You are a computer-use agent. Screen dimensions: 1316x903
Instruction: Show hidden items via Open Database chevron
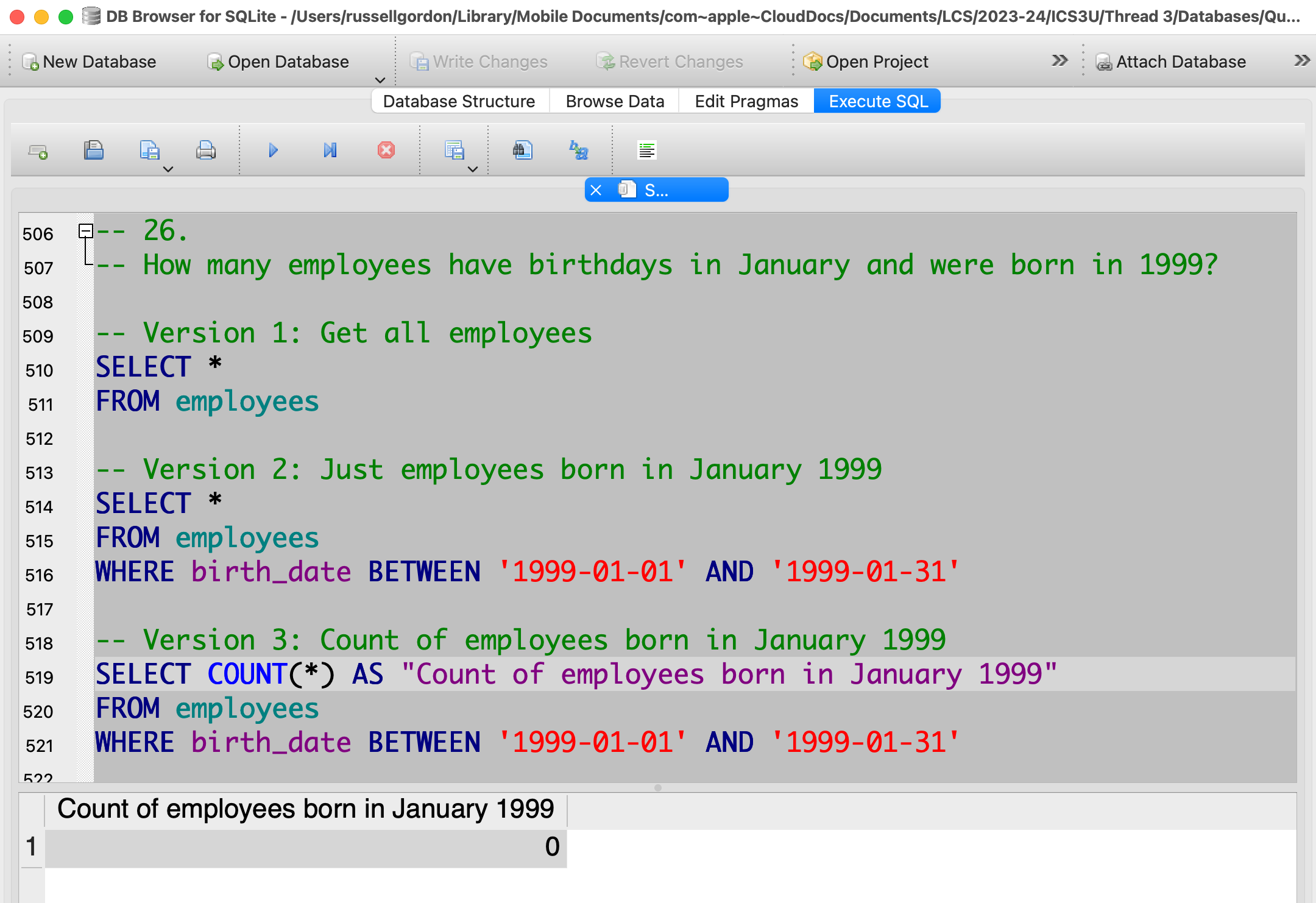tap(380, 80)
